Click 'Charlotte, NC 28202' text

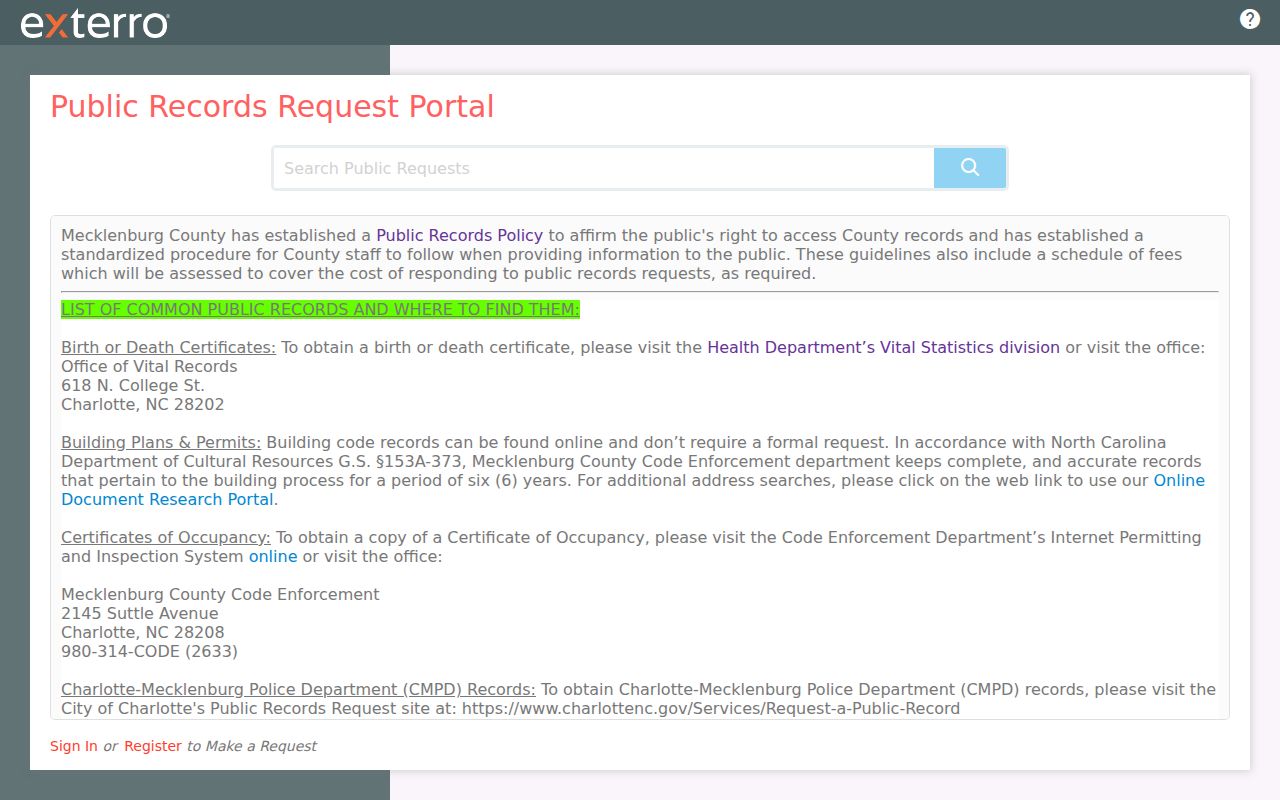click(143, 405)
